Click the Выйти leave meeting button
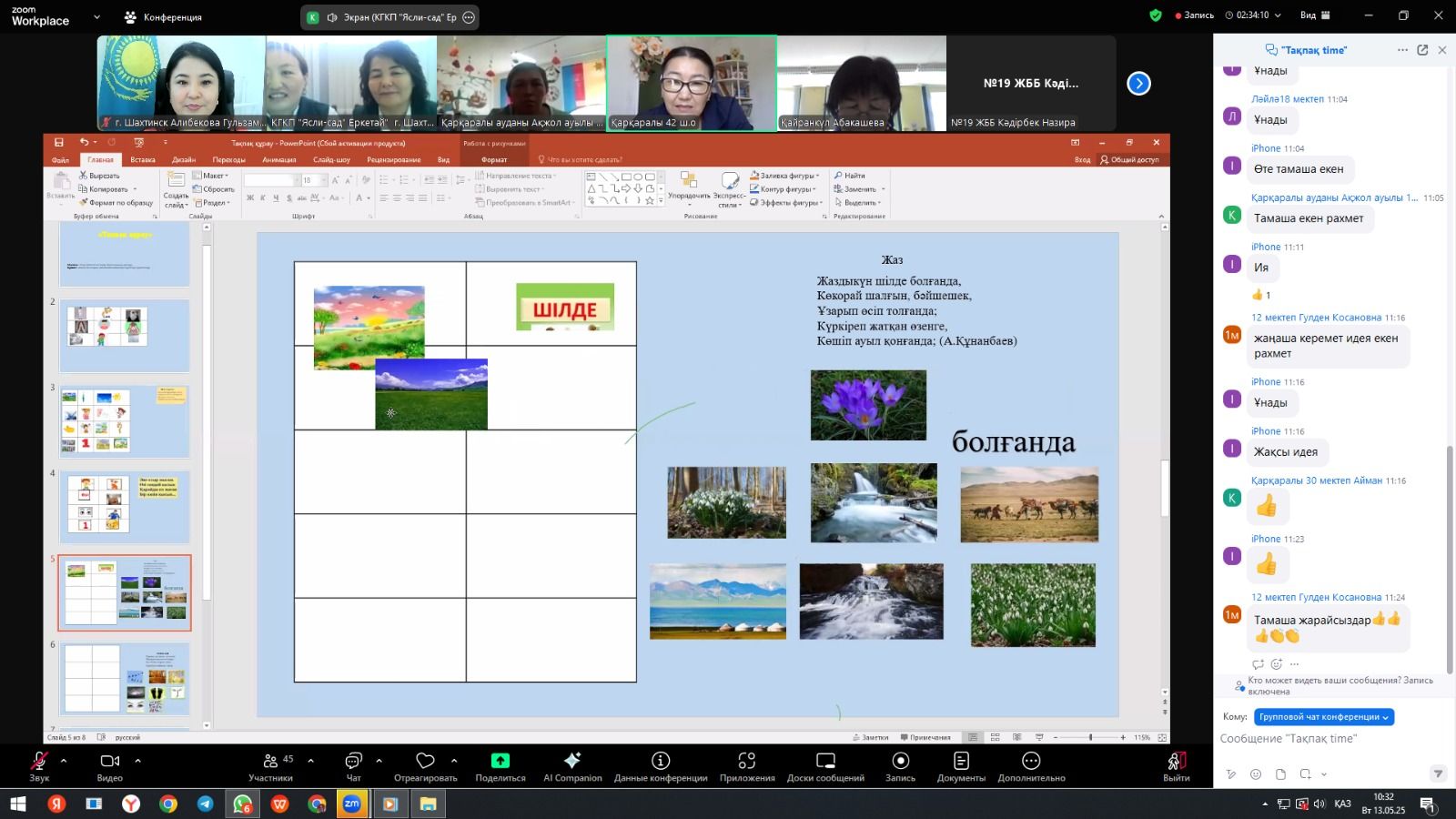 point(1176,765)
